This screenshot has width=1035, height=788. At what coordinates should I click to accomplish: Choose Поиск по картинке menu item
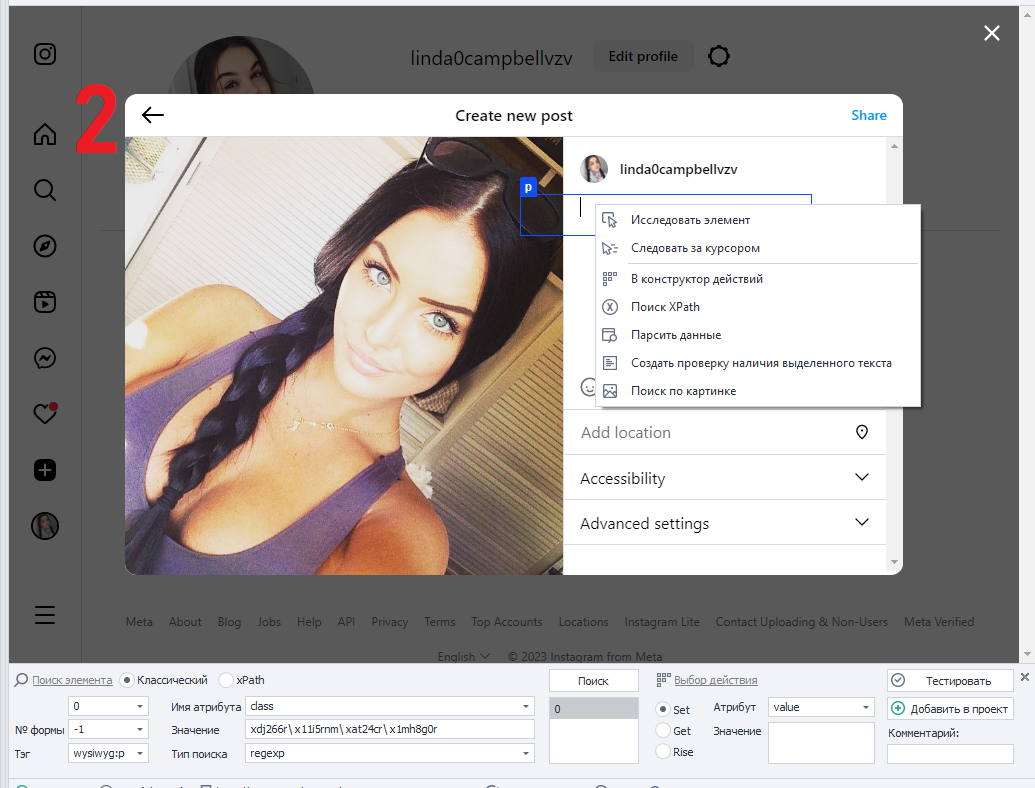click(x=758, y=391)
